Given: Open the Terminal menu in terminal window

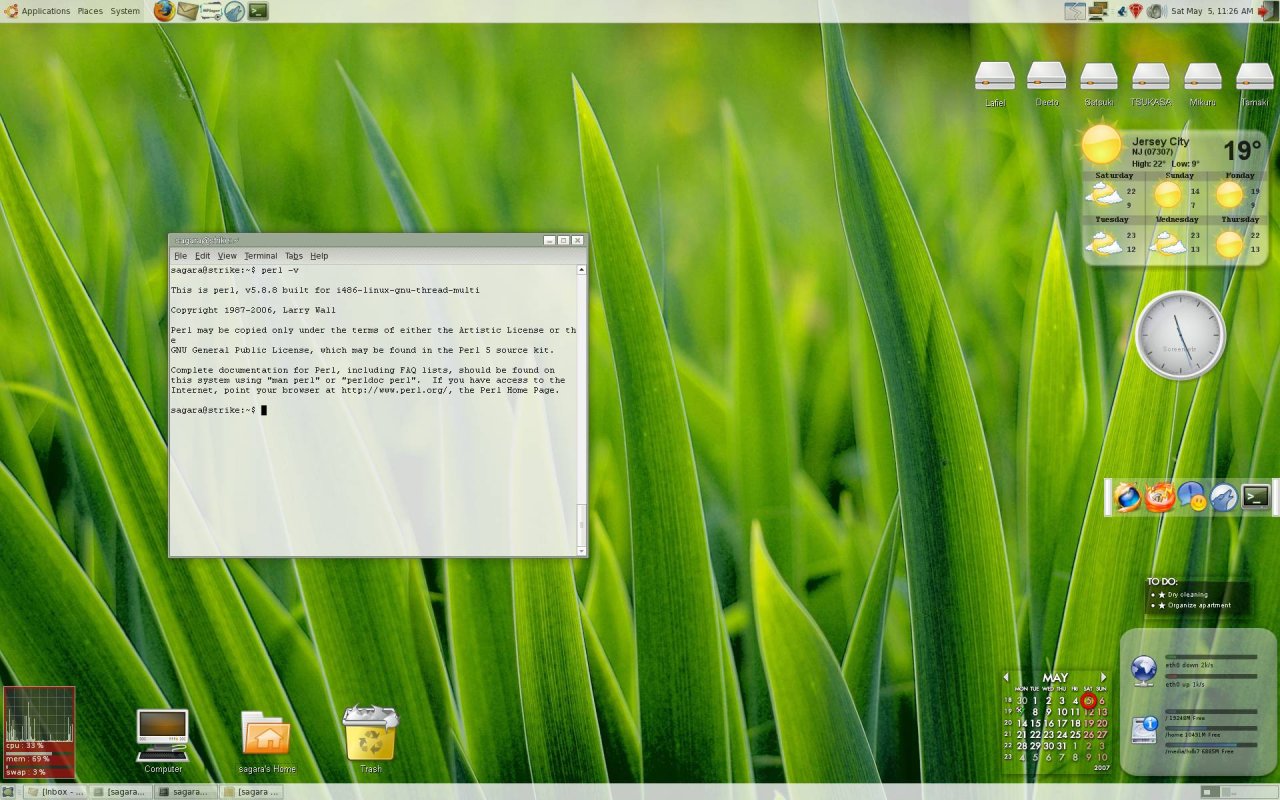Looking at the screenshot, I should [261, 256].
